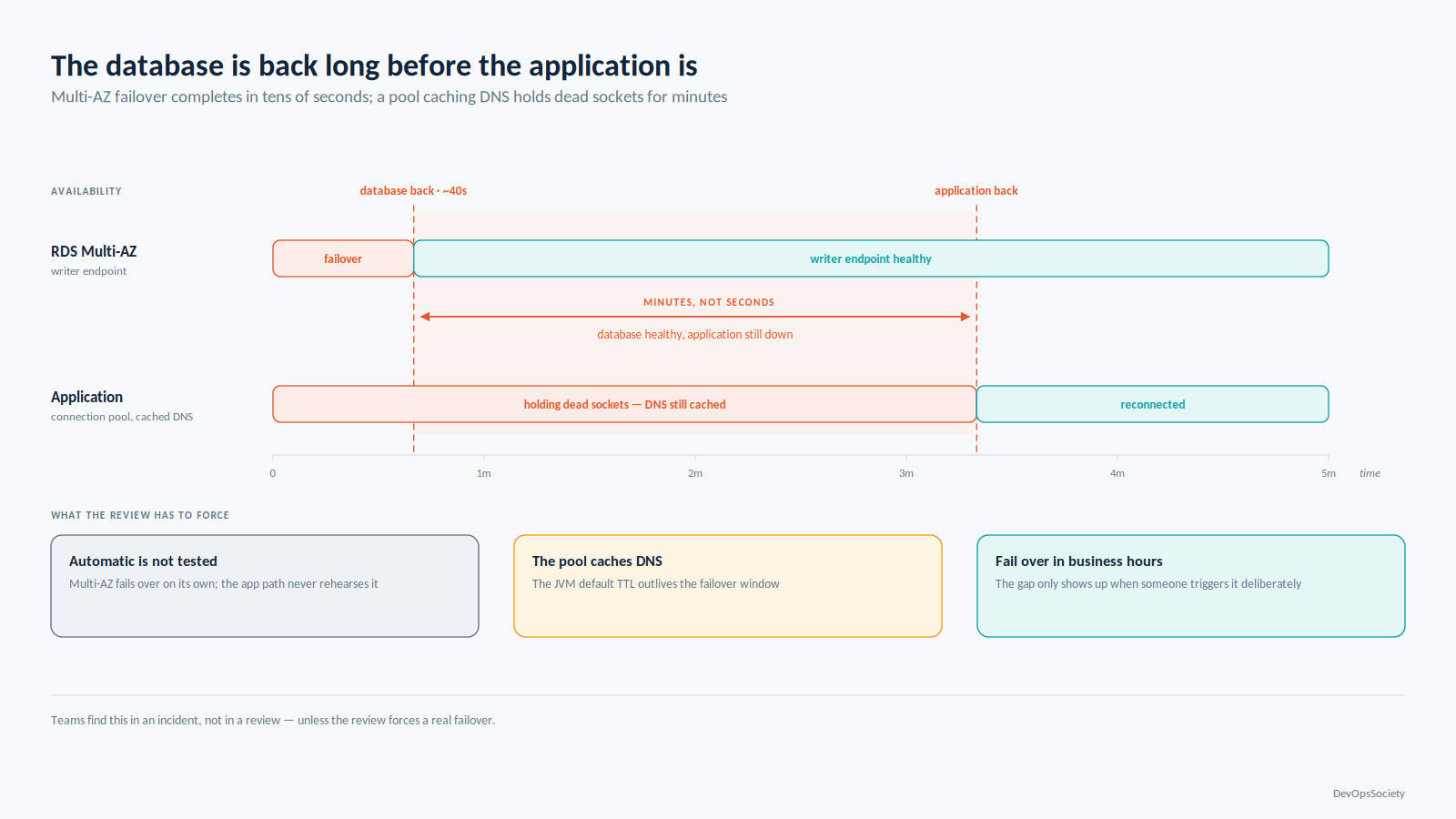
Task: Click 'WHAT THE REVIEW HAS TO FORCE' heading
Action: coord(140,515)
